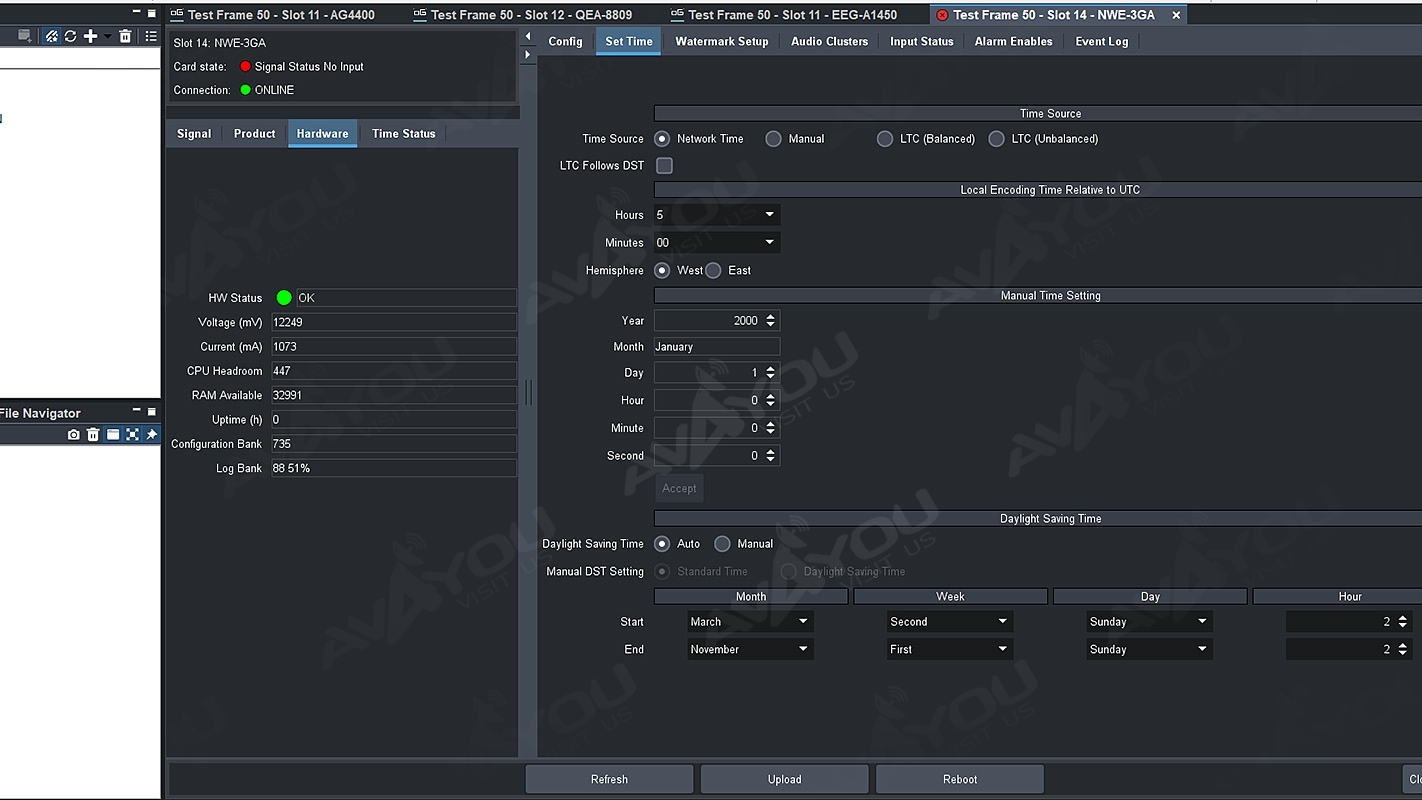Click the Month input field showing January
The image size is (1422, 800).
[716, 347]
